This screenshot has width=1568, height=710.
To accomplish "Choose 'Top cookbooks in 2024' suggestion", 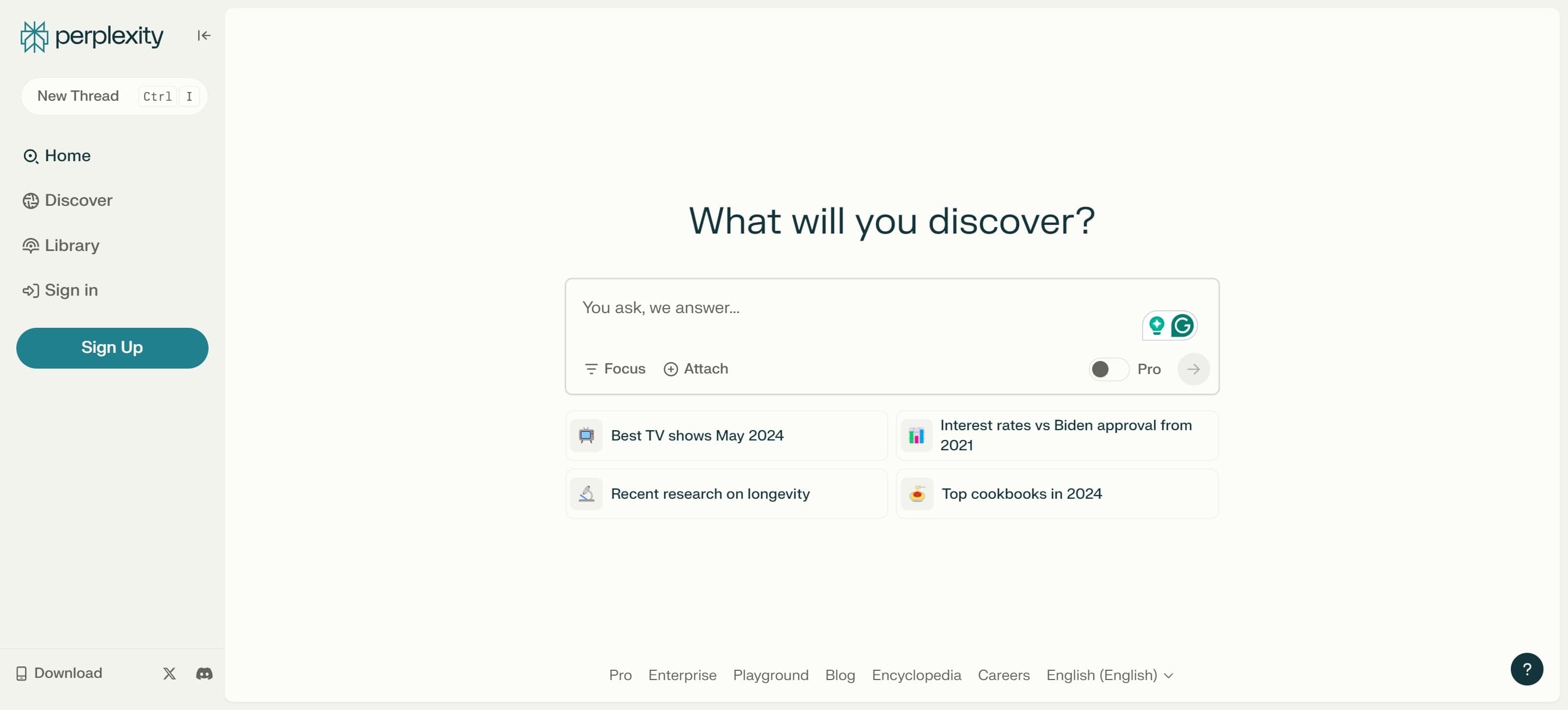I will (x=1057, y=494).
